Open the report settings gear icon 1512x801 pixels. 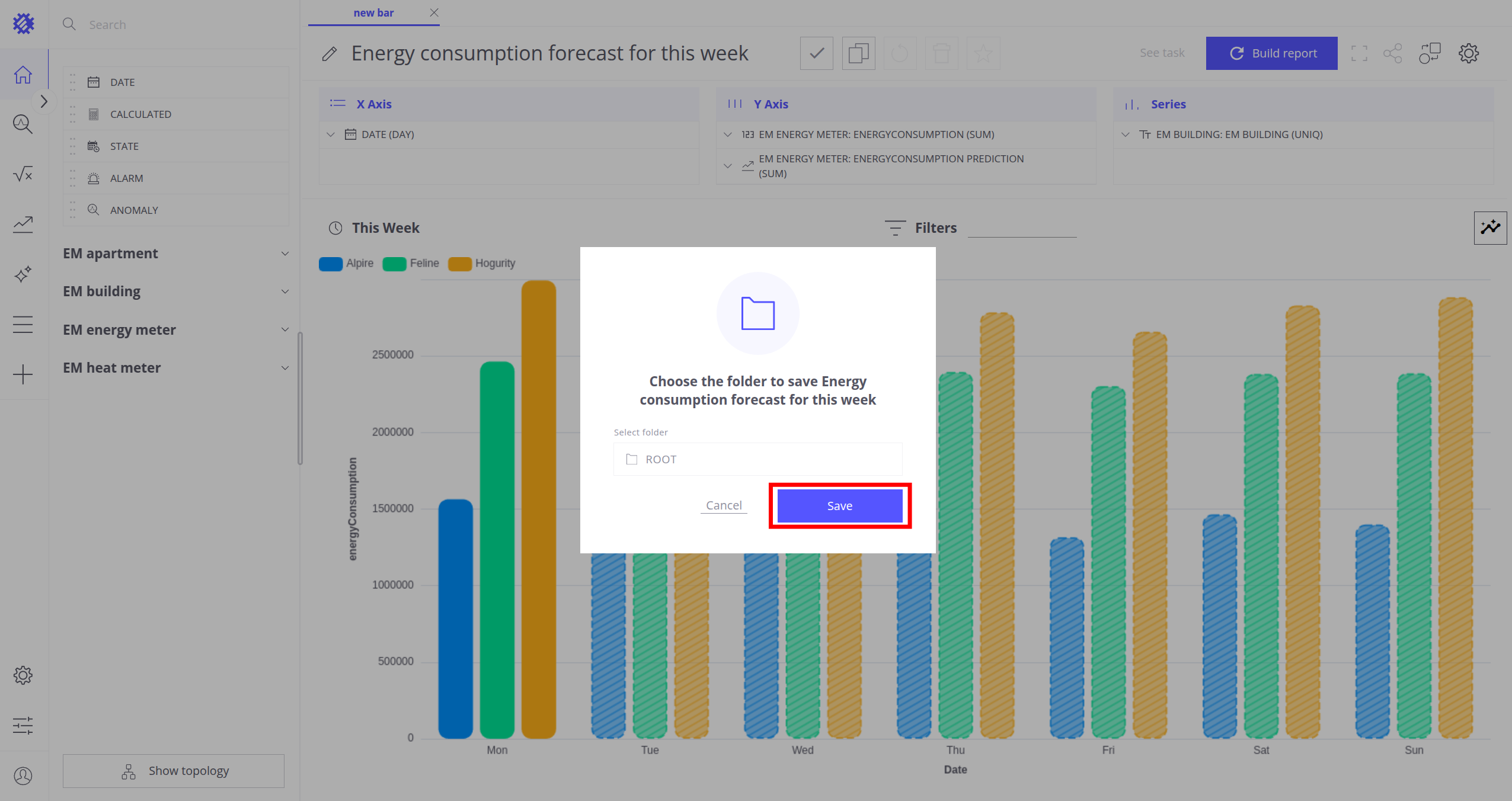1468,53
